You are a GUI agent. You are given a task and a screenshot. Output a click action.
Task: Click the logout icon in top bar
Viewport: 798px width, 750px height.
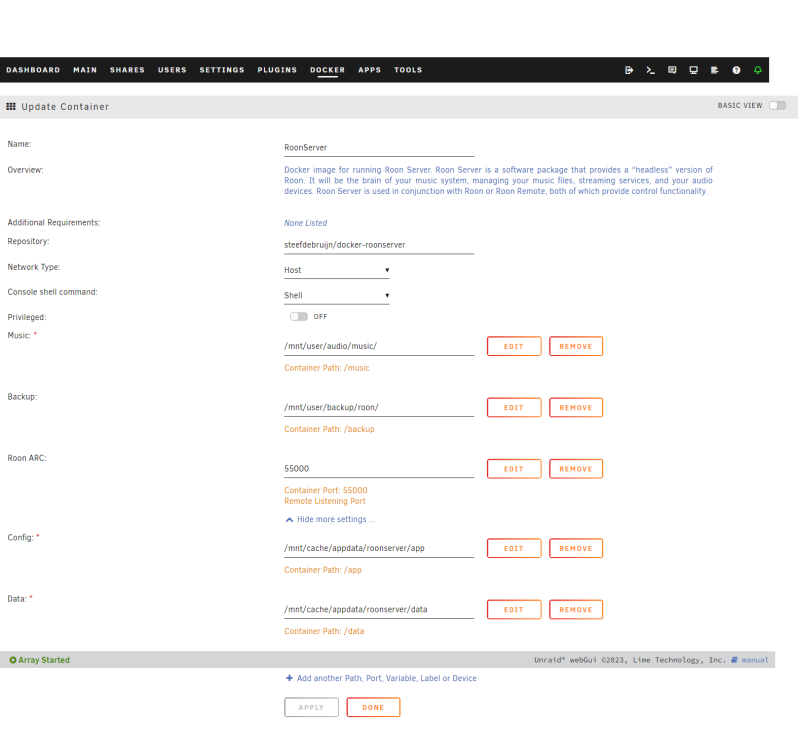tap(629, 70)
